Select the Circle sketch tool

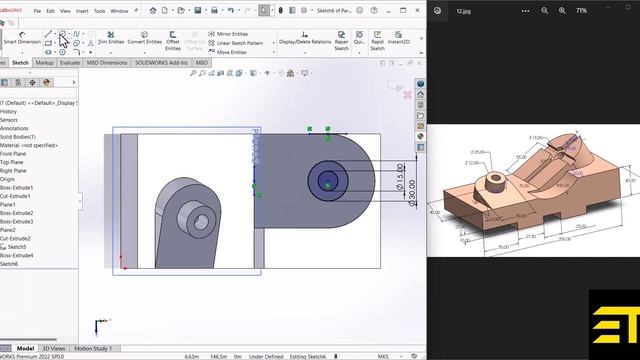click(x=62, y=34)
